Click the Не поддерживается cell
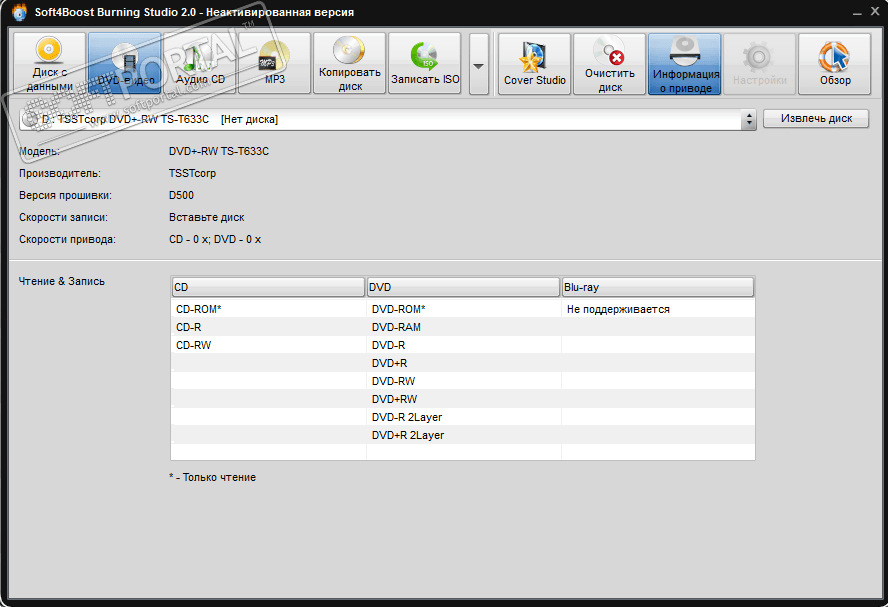888x607 pixels. (x=618, y=309)
